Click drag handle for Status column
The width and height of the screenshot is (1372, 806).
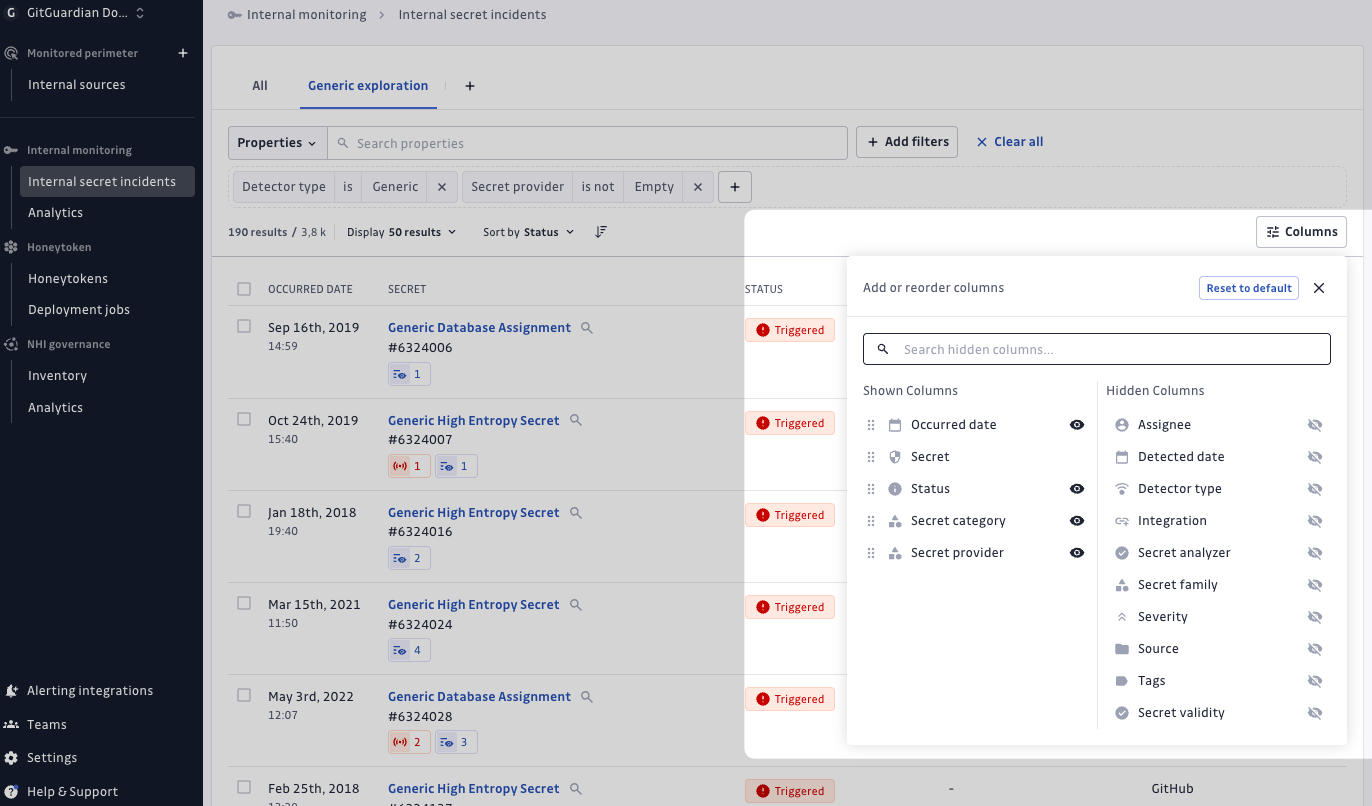pyautogui.click(x=870, y=489)
